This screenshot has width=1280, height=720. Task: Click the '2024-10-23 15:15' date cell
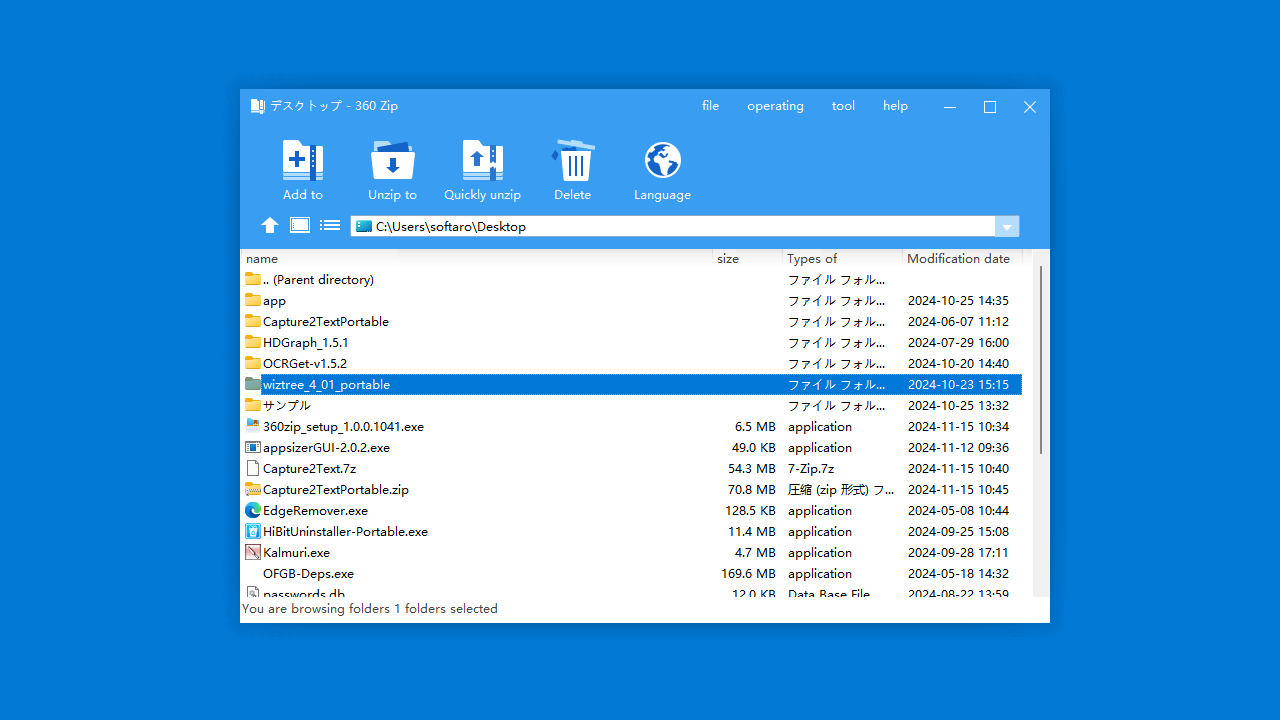coord(958,385)
